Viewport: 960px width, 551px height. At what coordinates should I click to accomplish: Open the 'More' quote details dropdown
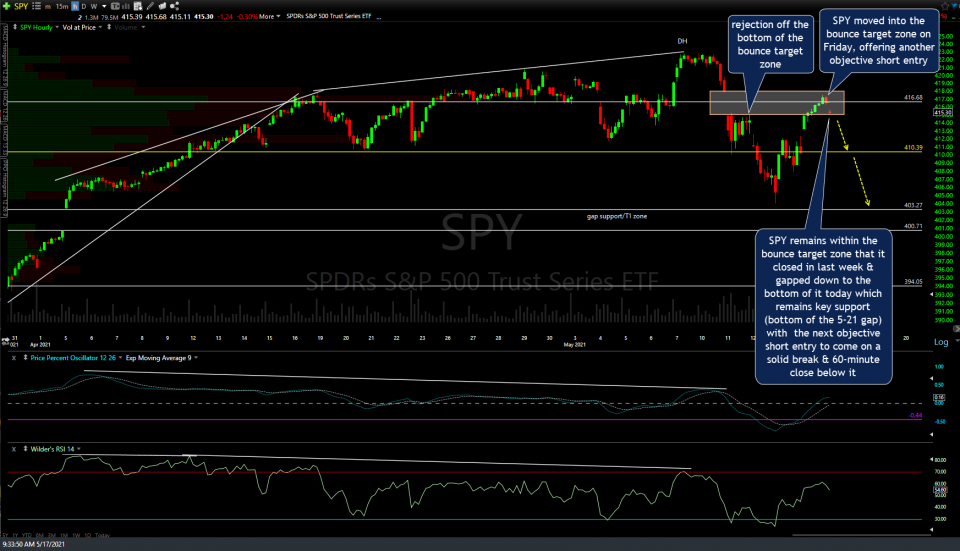coord(269,17)
